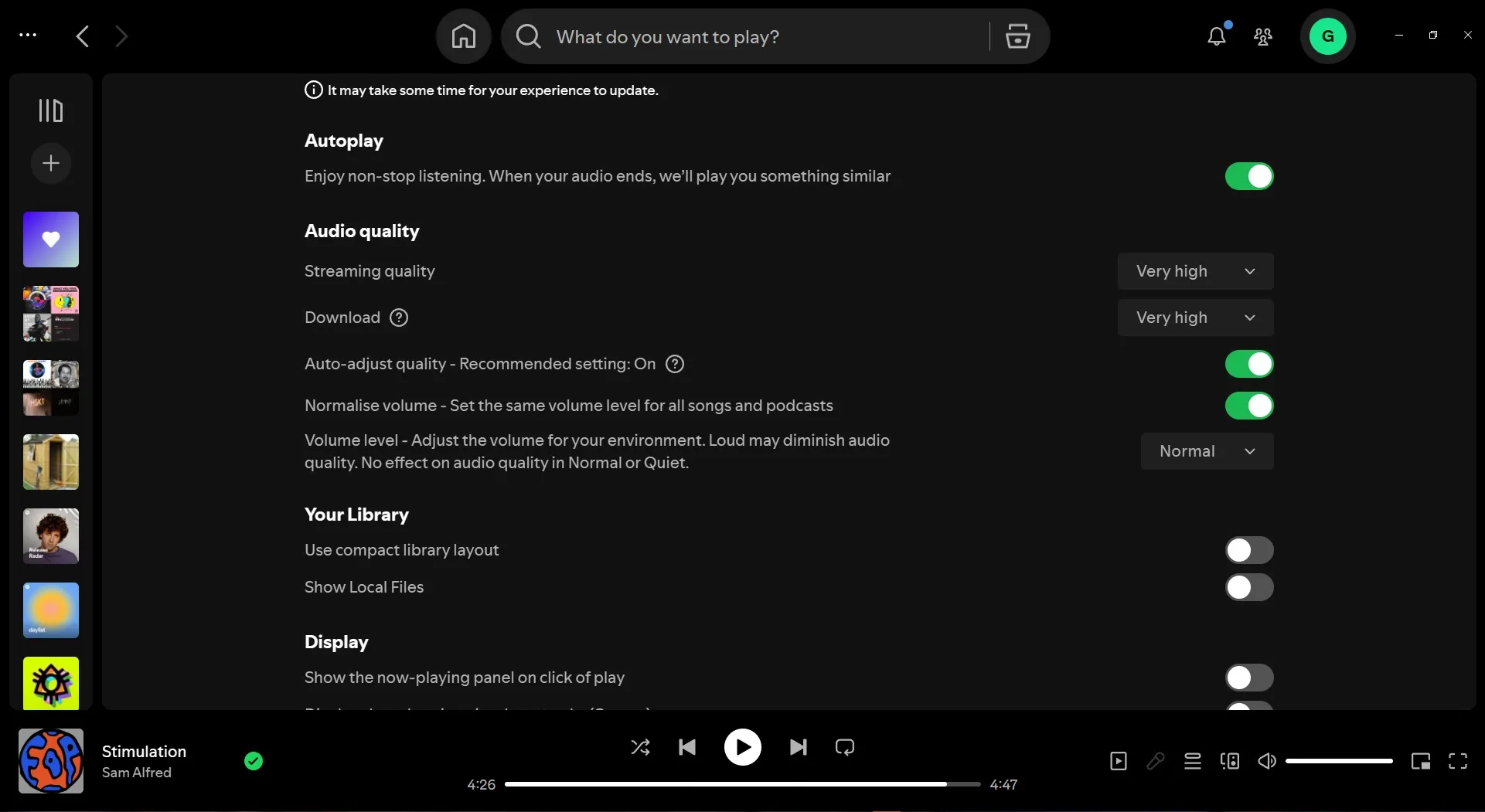This screenshot has height=812, width=1485.
Task: Open the miniplayer icon
Action: pyautogui.click(x=1422, y=761)
